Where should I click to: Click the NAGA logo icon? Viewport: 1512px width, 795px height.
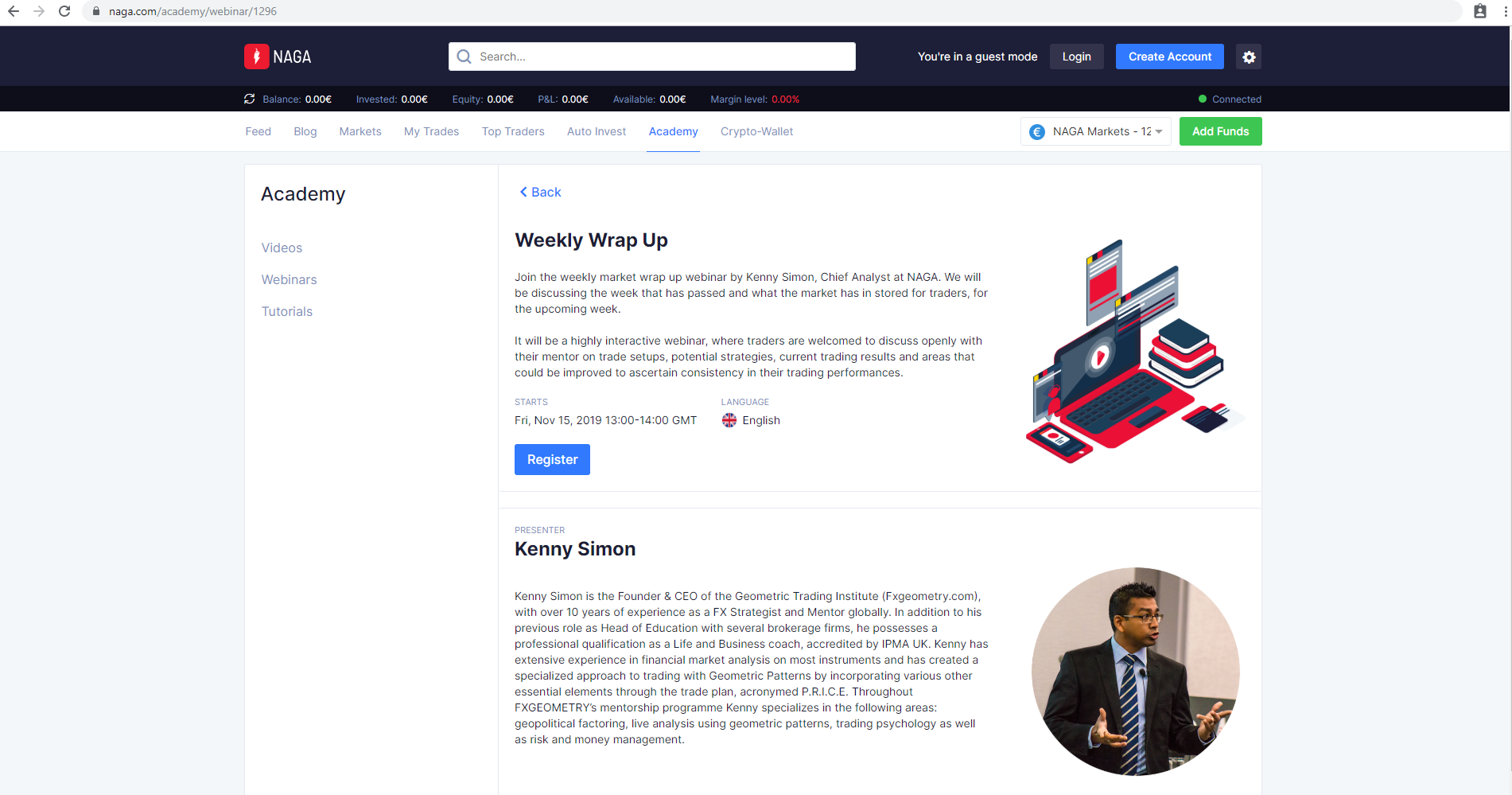pyautogui.click(x=256, y=57)
